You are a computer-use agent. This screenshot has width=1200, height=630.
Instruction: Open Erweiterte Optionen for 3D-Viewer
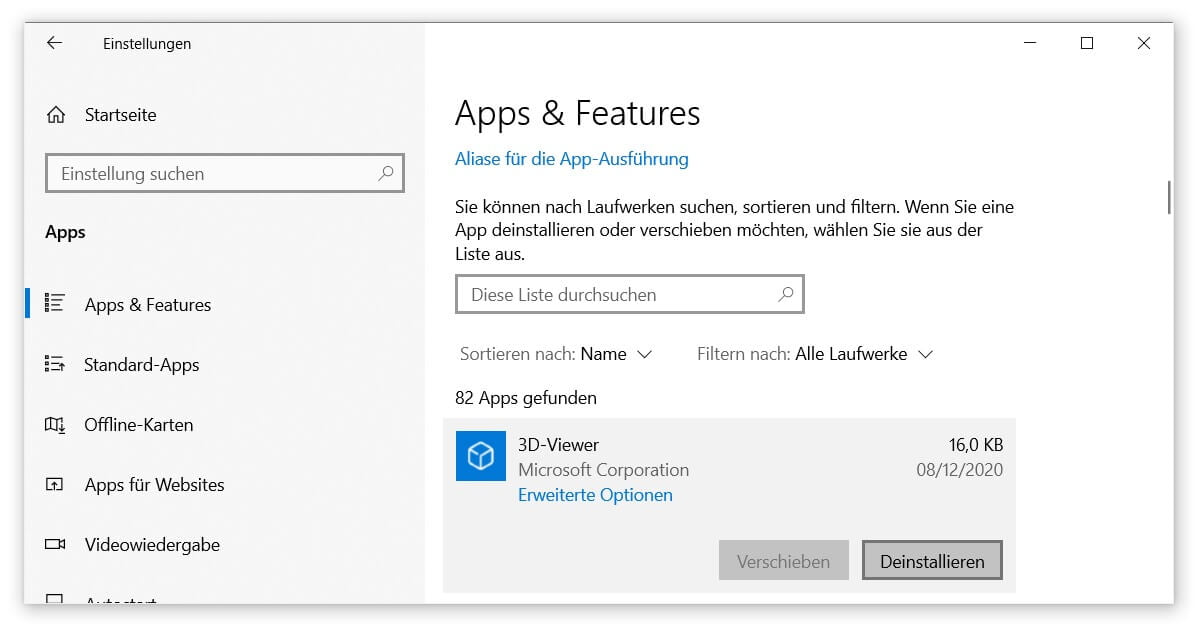595,495
